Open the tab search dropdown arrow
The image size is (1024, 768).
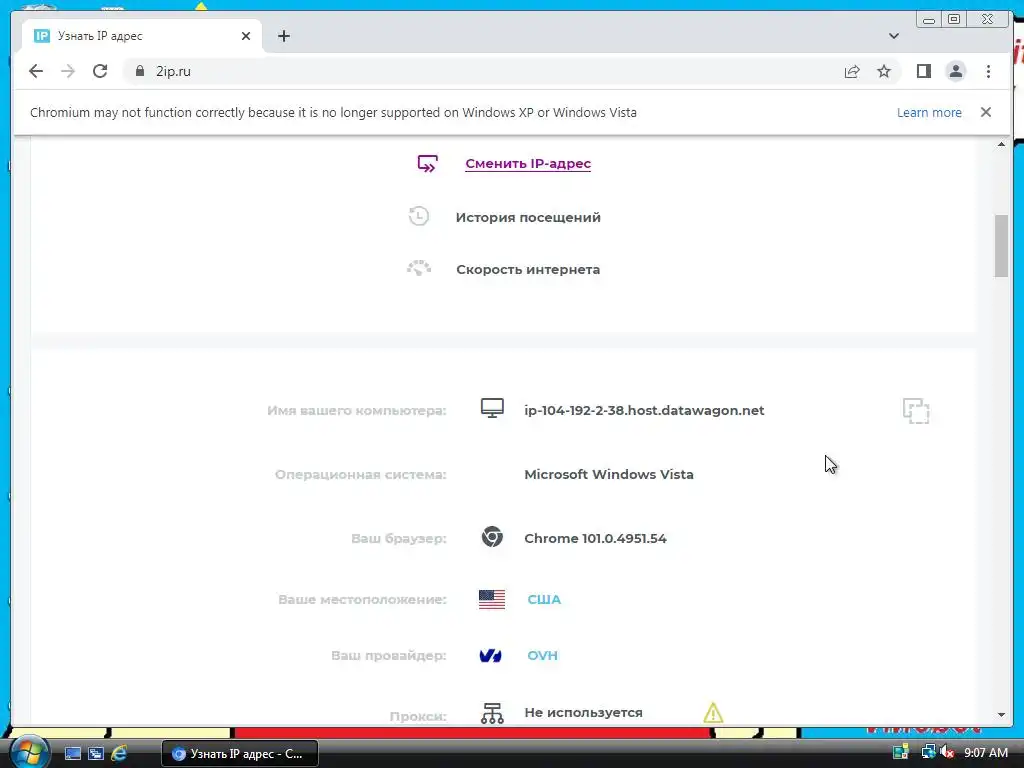(x=894, y=36)
